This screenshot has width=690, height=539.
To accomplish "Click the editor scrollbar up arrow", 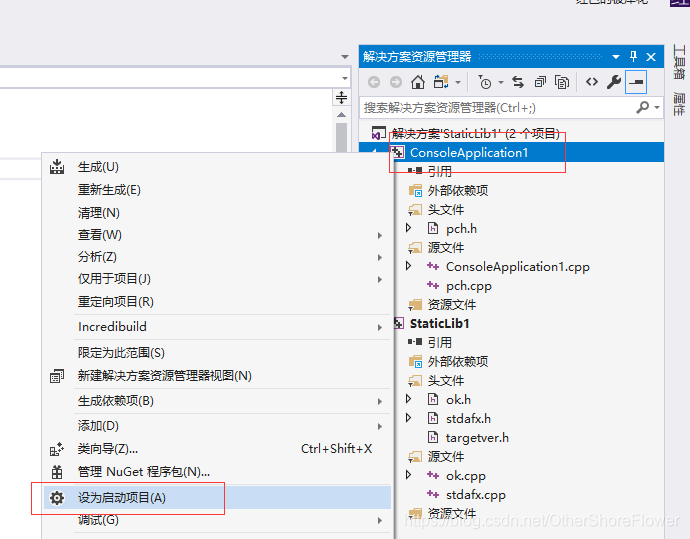I will pyautogui.click(x=341, y=115).
